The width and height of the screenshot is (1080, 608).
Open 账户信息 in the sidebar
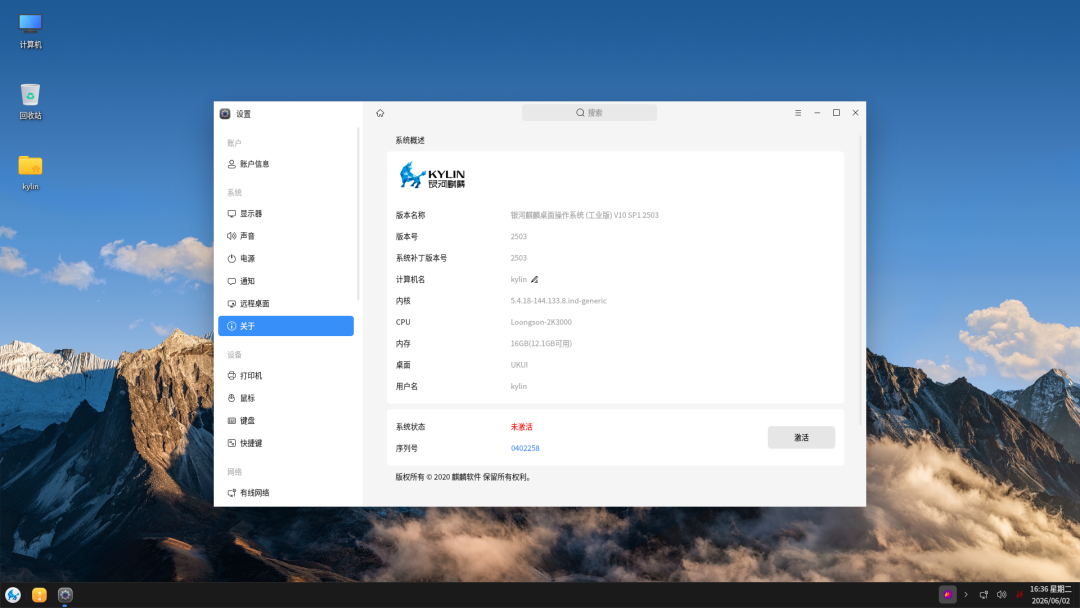pos(286,164)
